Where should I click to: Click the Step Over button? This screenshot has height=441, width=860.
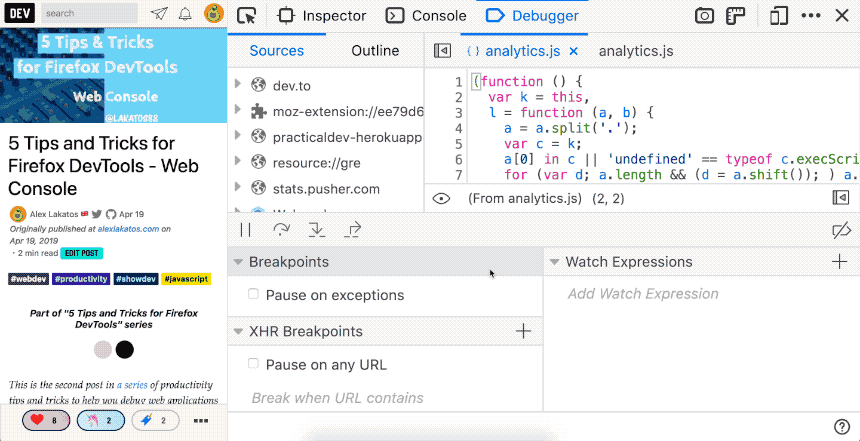[x=281, y=230]
